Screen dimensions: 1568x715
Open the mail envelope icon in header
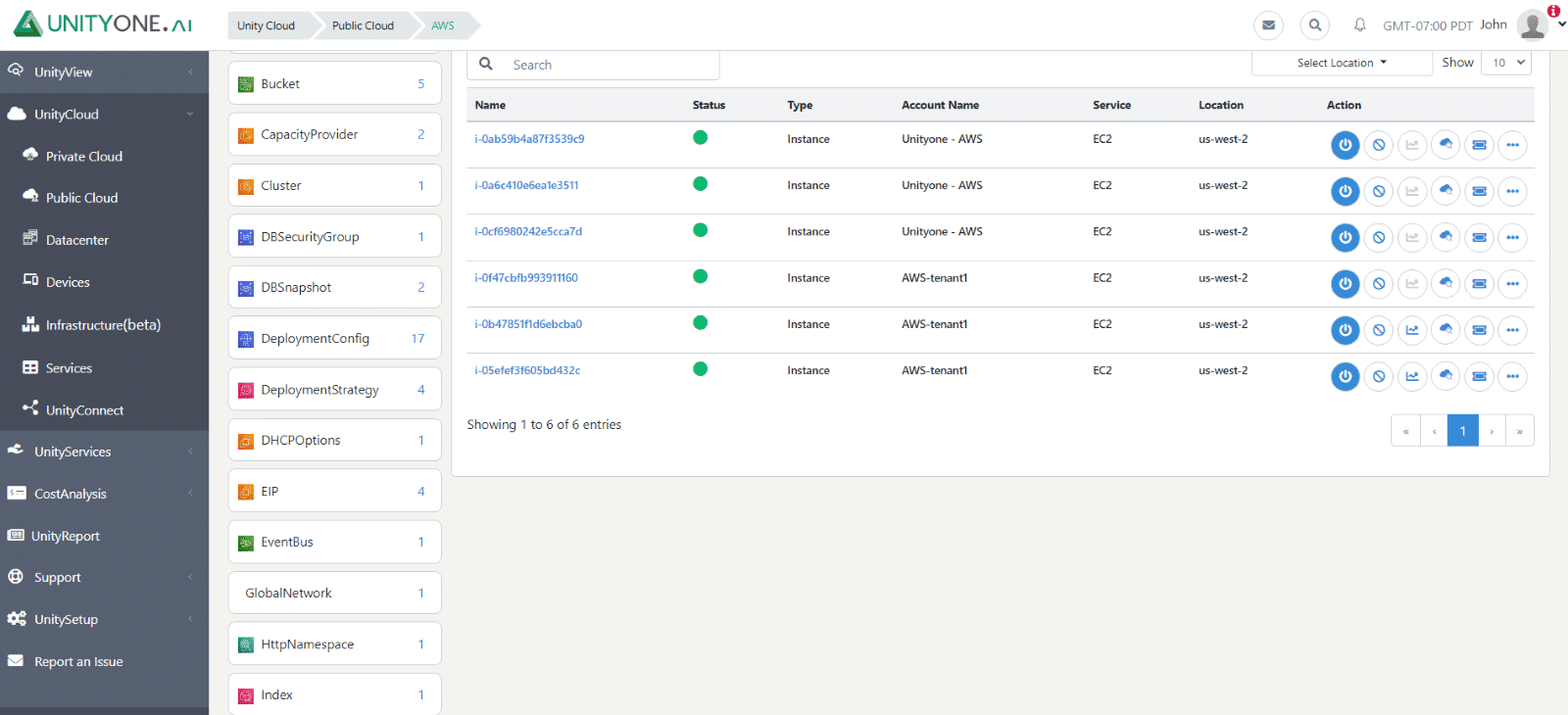(1268, 25)
